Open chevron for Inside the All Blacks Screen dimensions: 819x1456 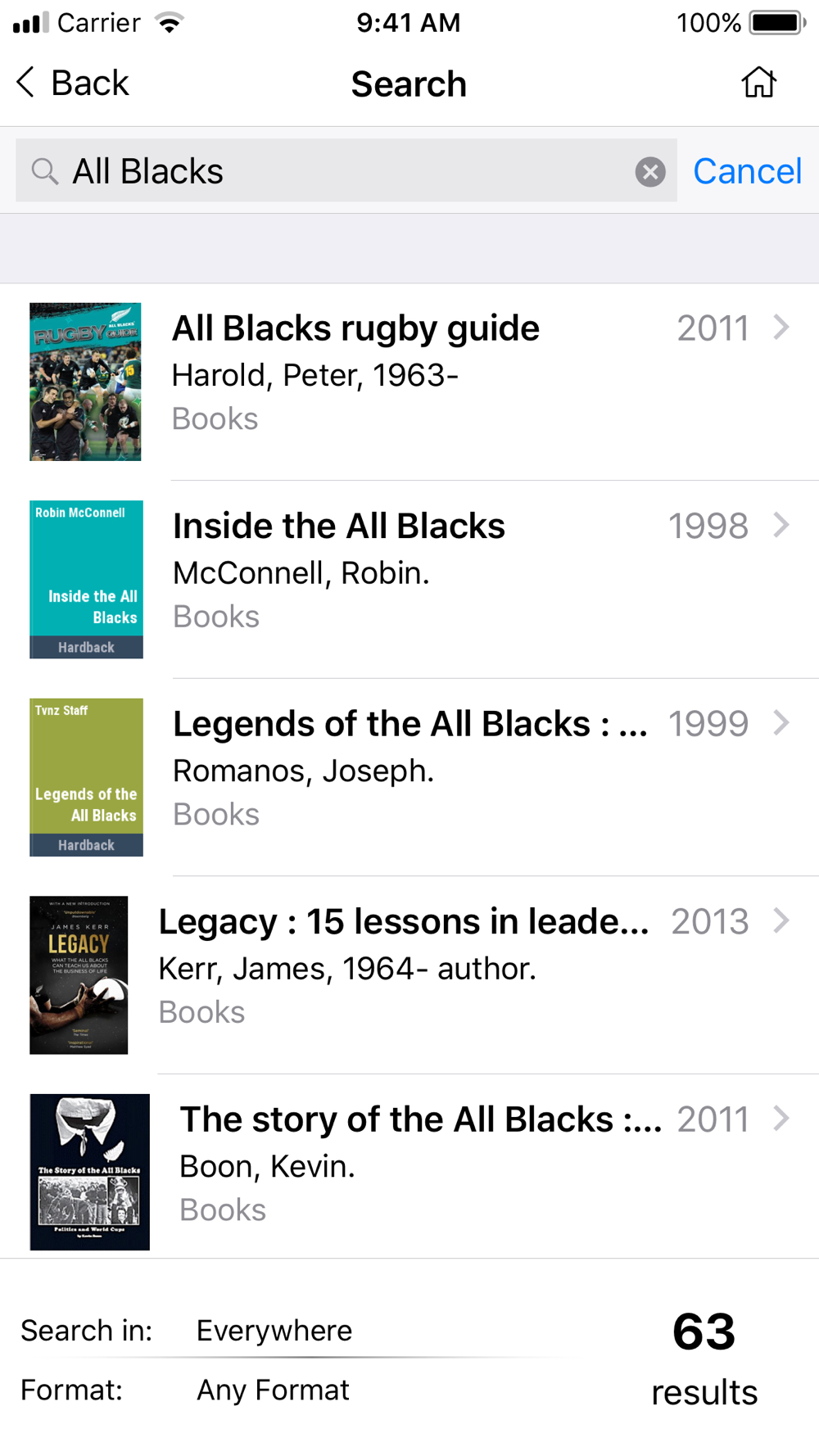[781, 525]
